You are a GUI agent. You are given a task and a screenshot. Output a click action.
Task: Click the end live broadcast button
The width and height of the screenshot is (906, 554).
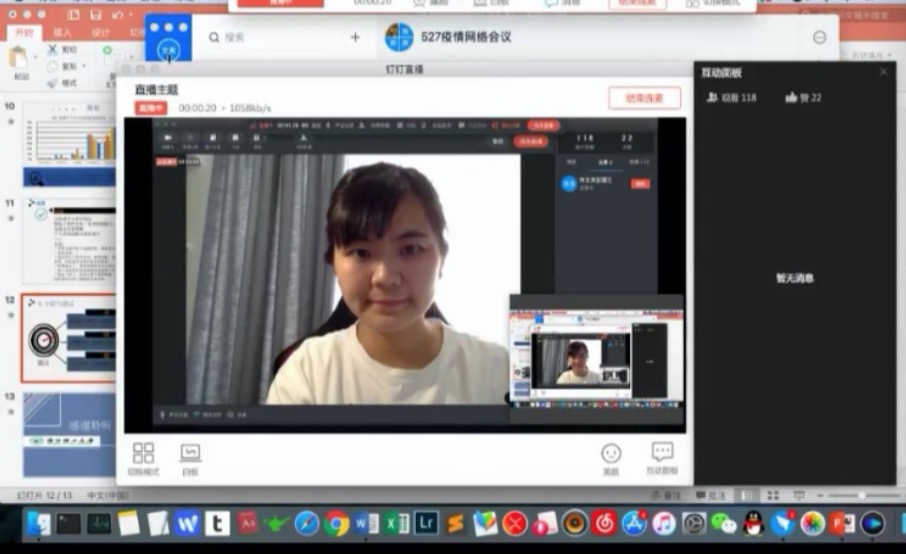tap(644, 98)
